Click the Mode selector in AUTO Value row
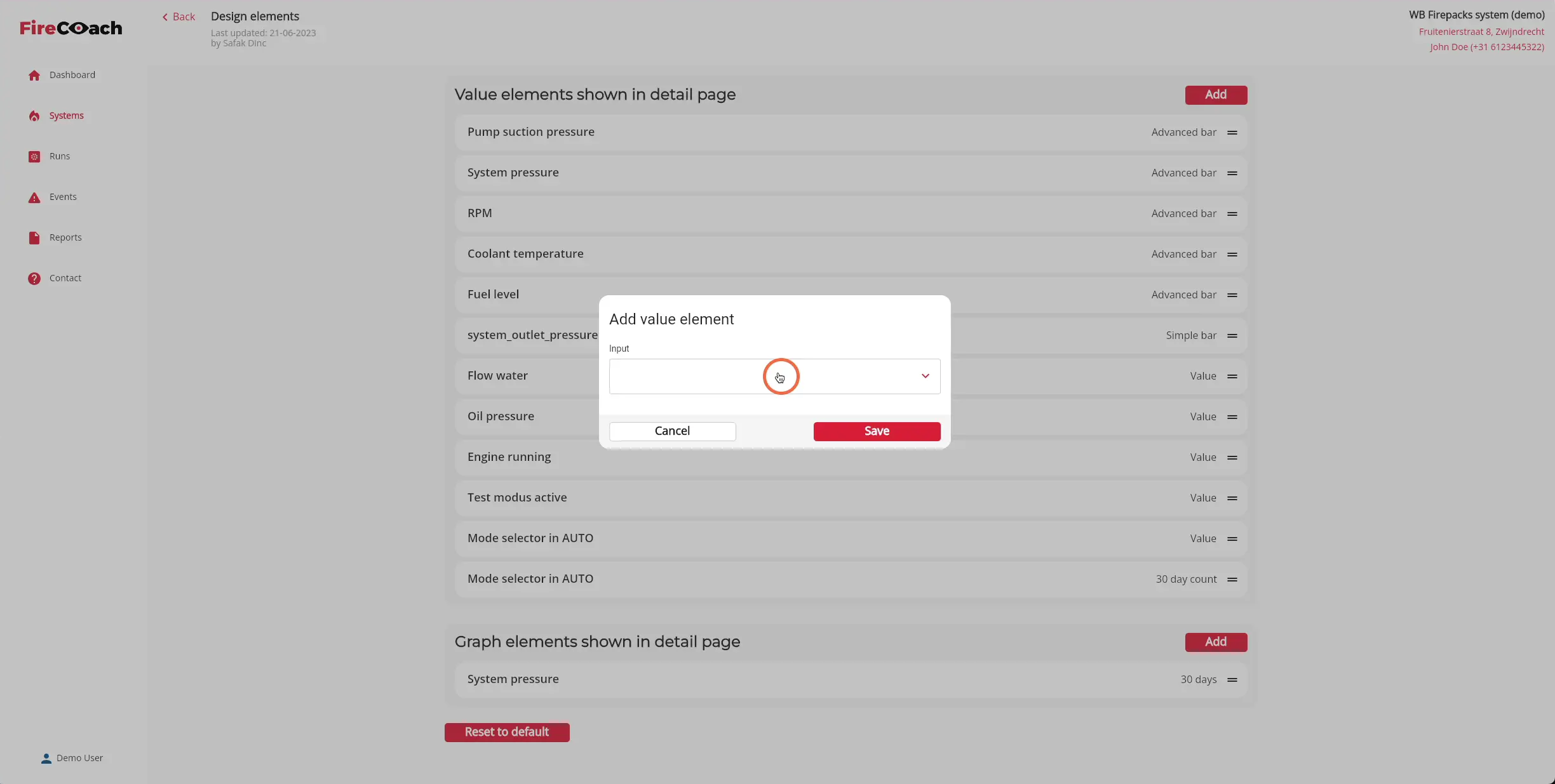 tap(851, 538)
